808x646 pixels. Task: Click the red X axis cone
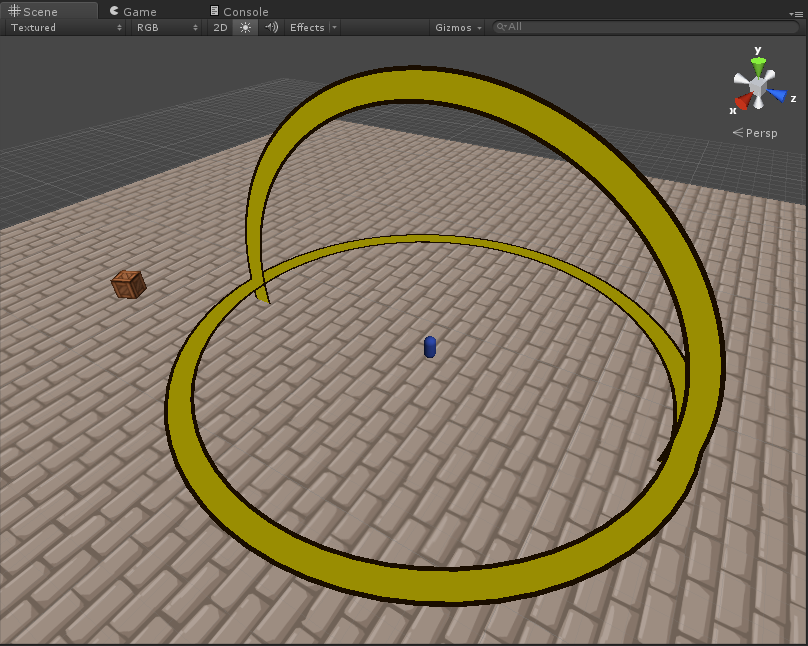[743, 101]
